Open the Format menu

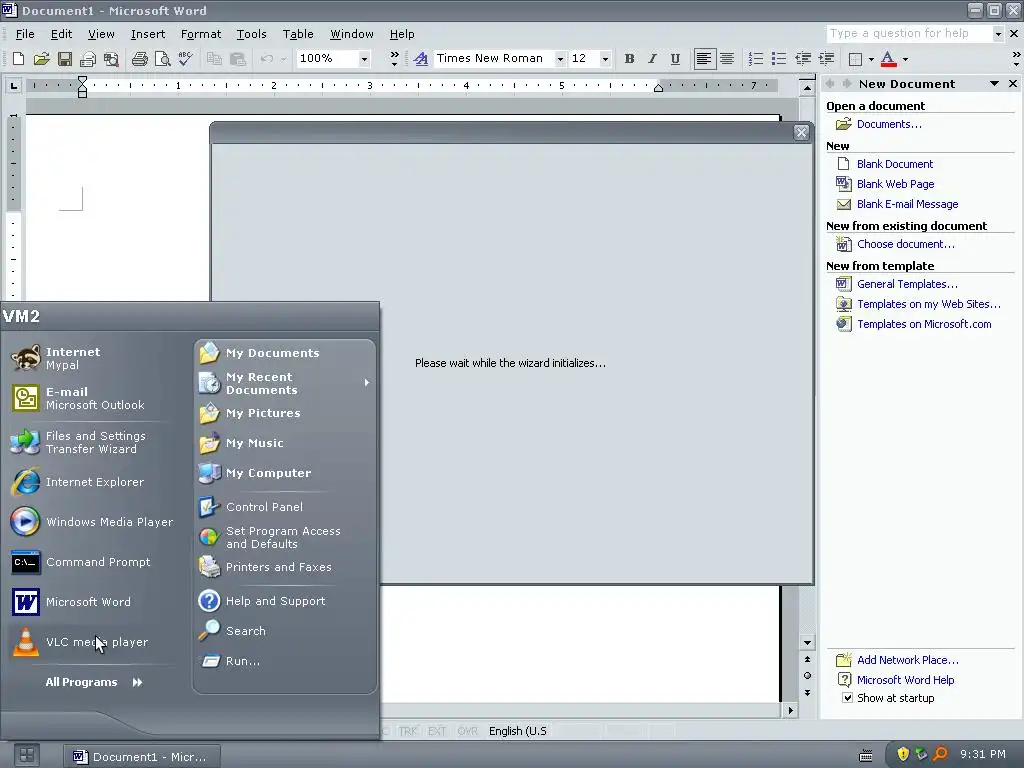click(x=200, y=34)
